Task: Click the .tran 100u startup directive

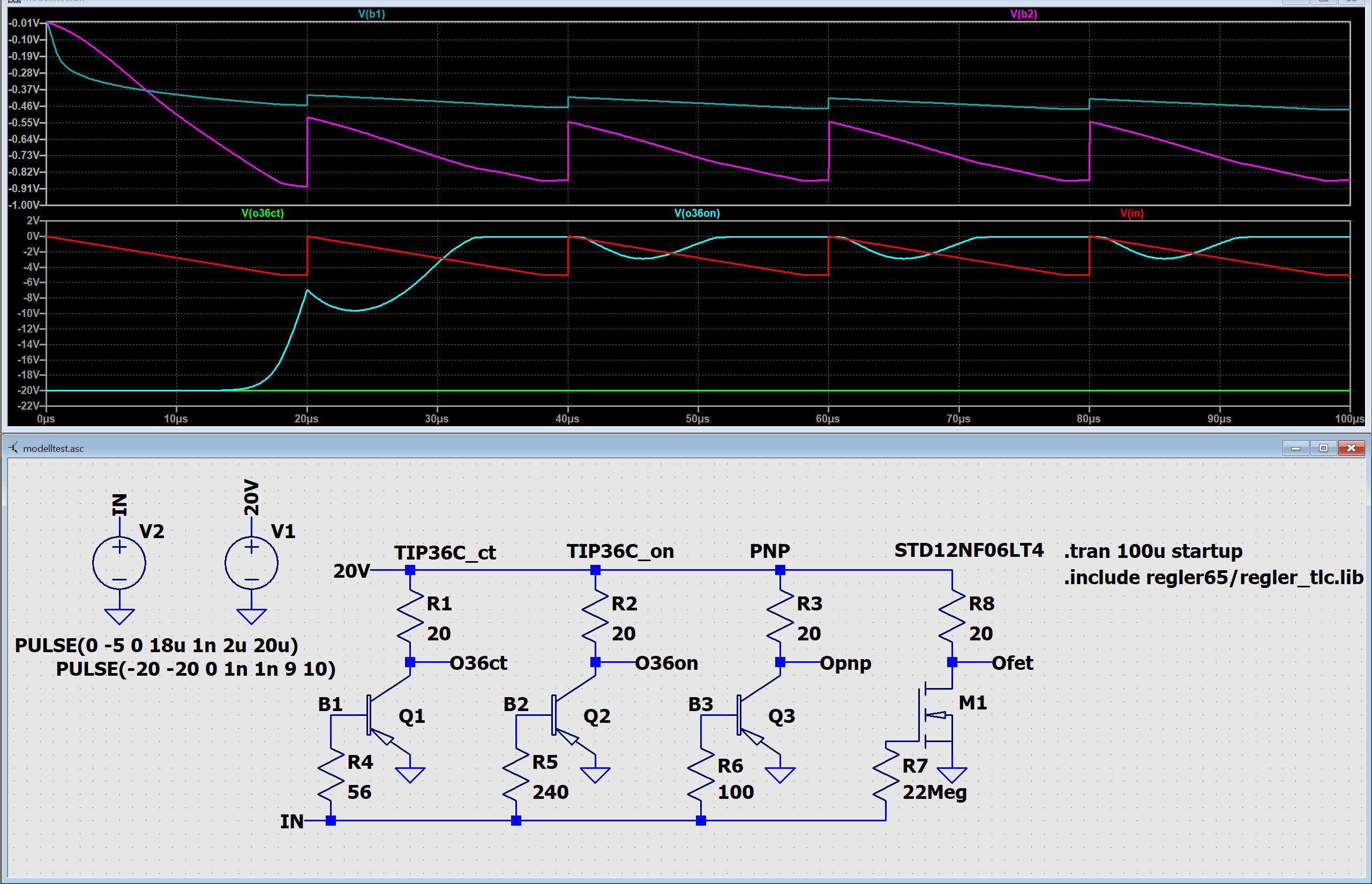Action: pyautogui.click(x=1152, y=551)
